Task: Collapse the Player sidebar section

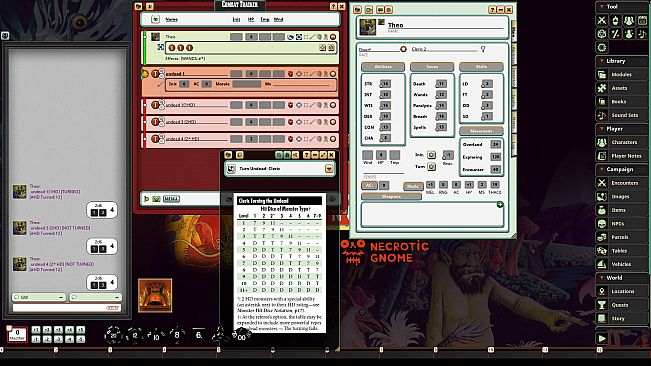Action: pyautogui.click(x=601, y=129)
